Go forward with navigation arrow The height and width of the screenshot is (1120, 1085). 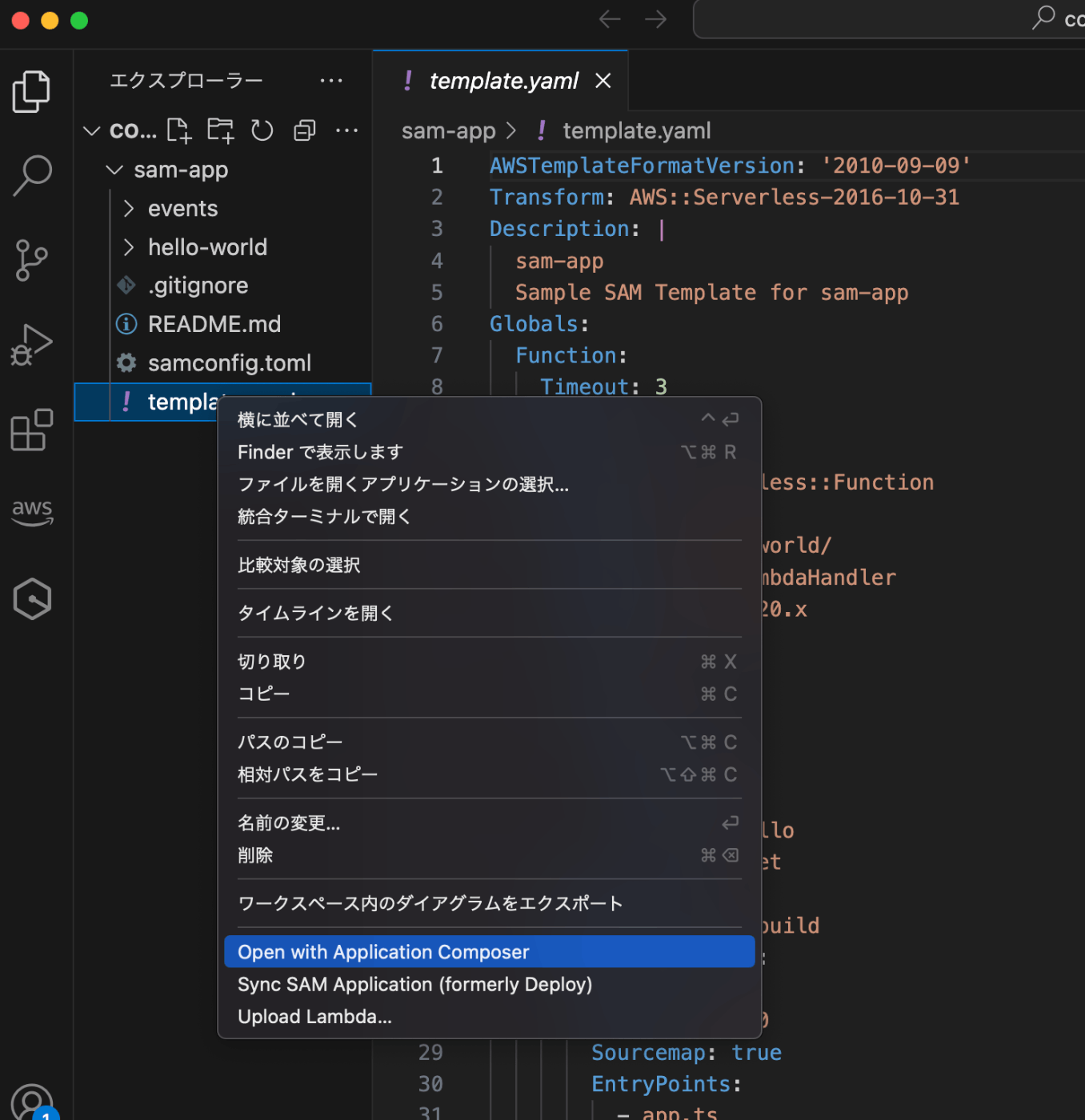tap(655, 19)
